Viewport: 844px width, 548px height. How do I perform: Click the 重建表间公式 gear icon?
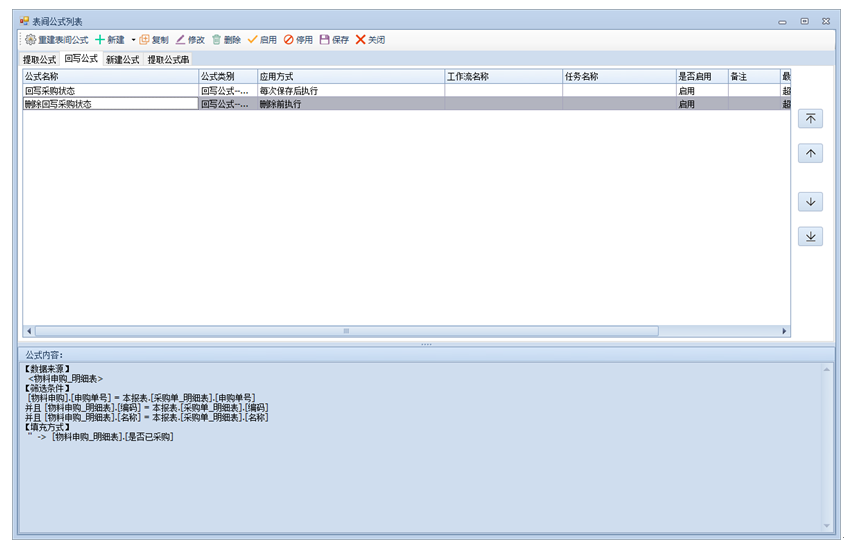(x=30, y=40)
